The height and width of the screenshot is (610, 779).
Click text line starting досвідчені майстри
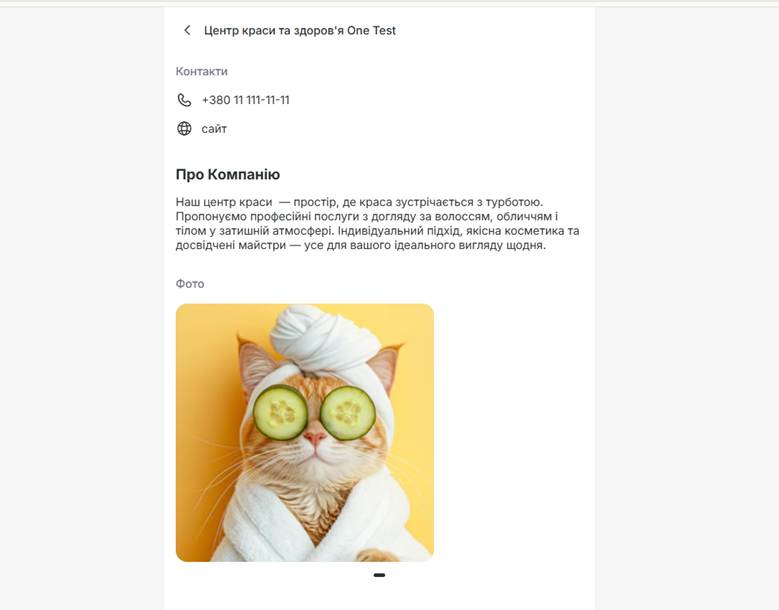[x=361, y=245]
